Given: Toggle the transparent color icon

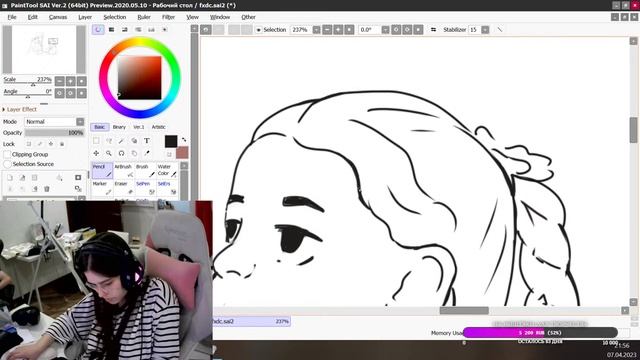Looking at the screenshot, I should tap(169, 154).
